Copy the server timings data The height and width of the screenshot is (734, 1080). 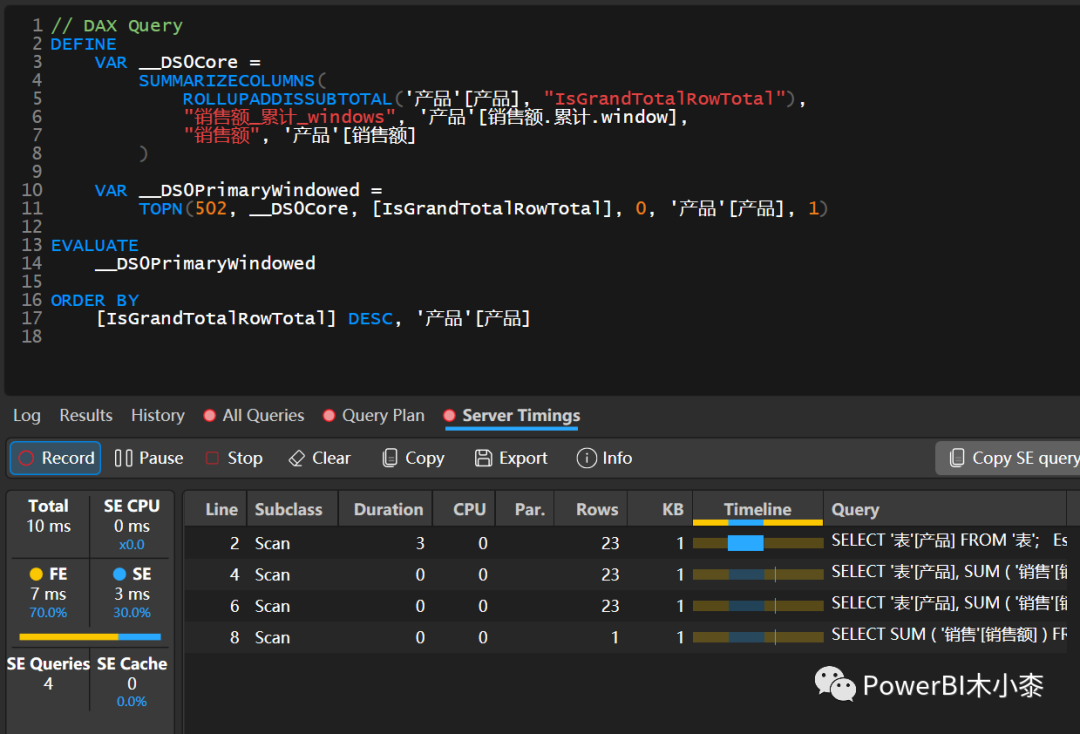413,459
